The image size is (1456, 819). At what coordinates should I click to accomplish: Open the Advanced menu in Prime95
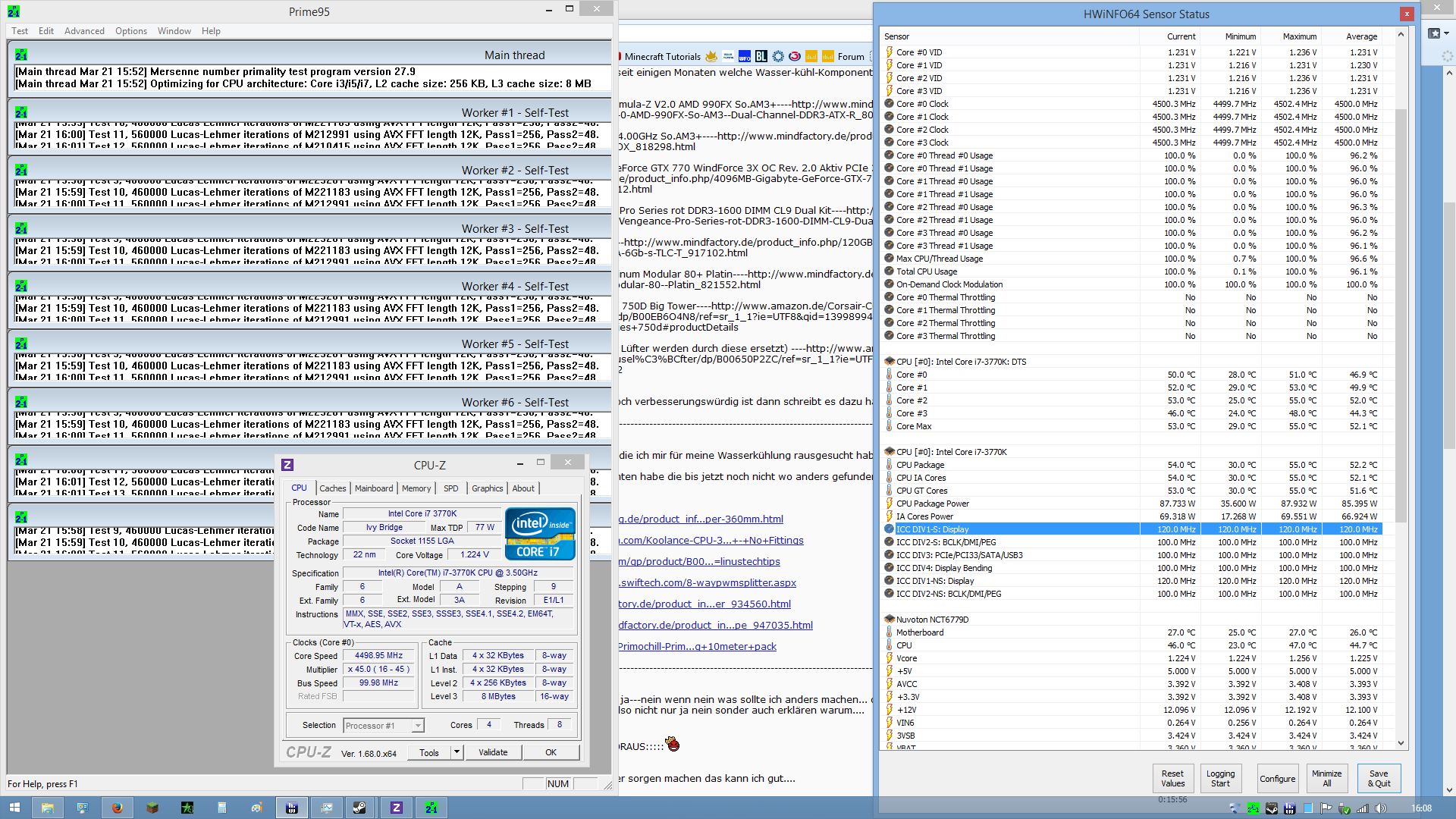pos(84,31)
